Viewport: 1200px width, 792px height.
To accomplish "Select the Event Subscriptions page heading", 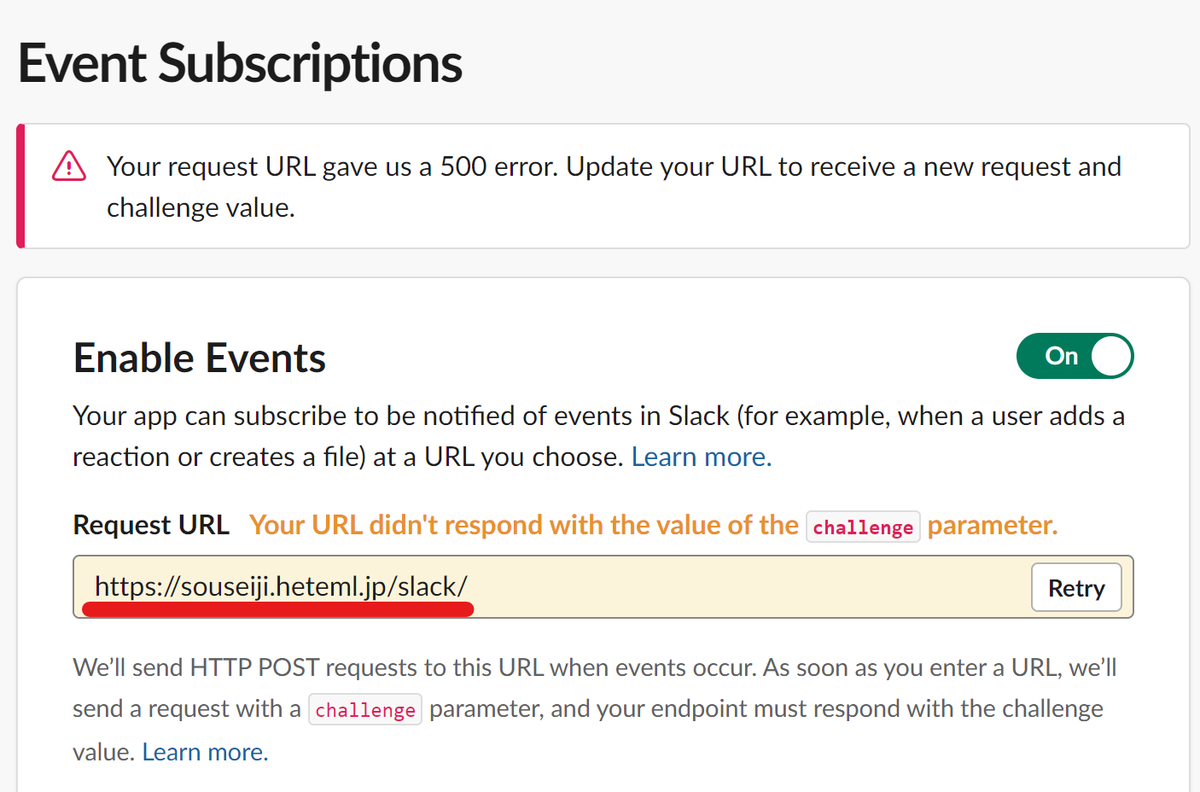I will pos(240,64).
